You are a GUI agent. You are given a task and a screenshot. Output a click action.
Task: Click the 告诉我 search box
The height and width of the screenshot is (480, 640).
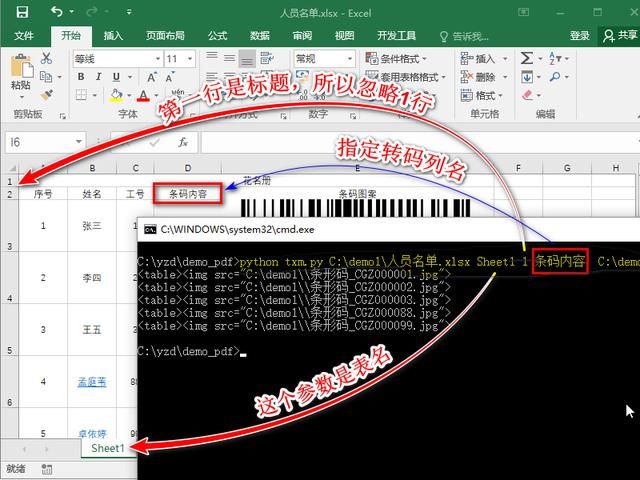coord(464,37)
